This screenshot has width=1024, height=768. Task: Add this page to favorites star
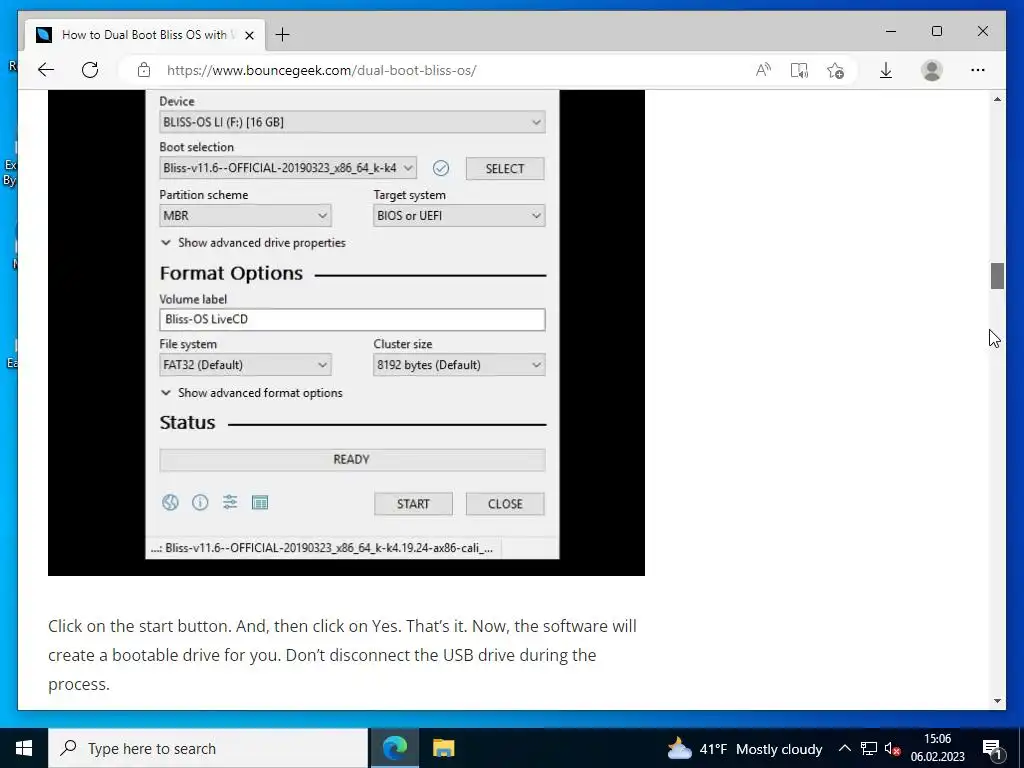click(835, 70)
